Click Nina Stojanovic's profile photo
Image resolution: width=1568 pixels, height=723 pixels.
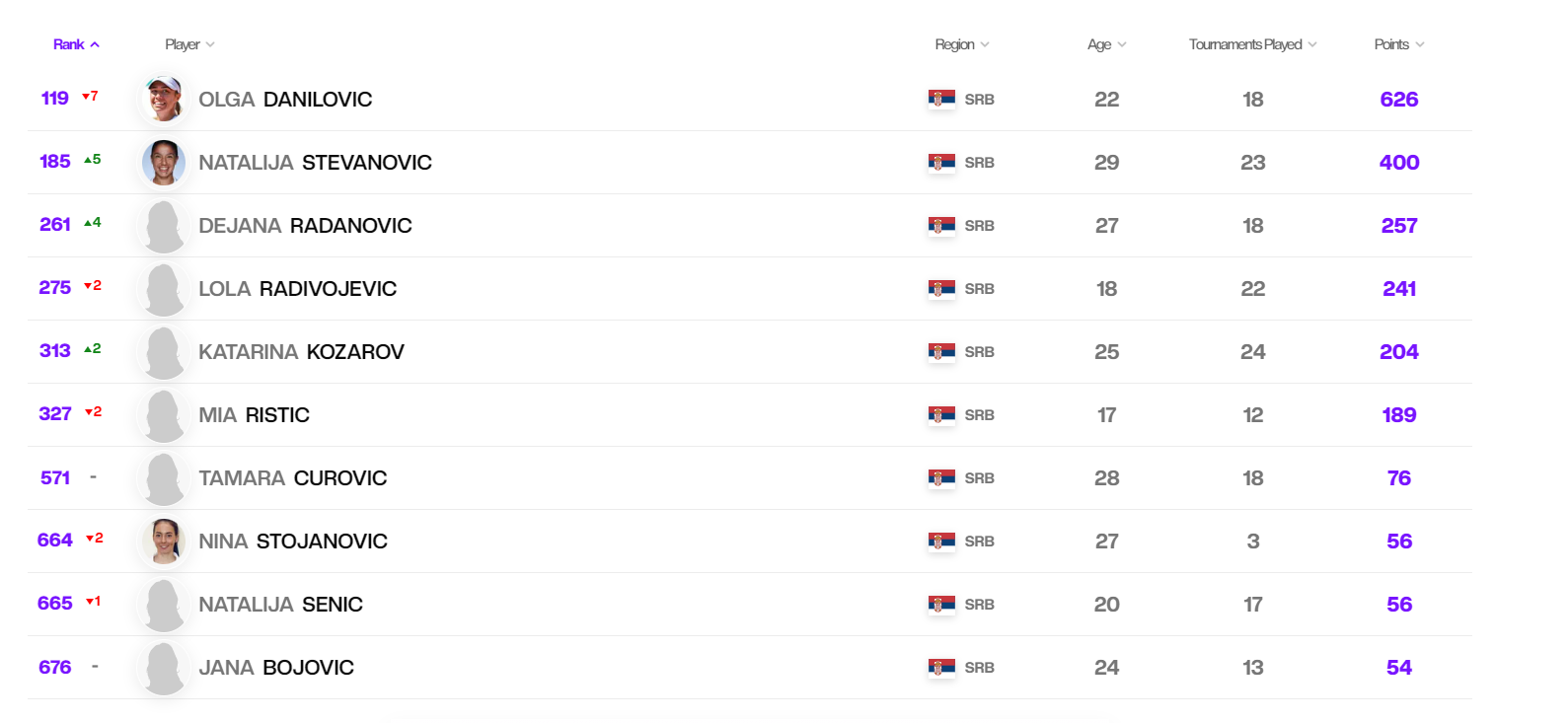[x=164, y=542]
